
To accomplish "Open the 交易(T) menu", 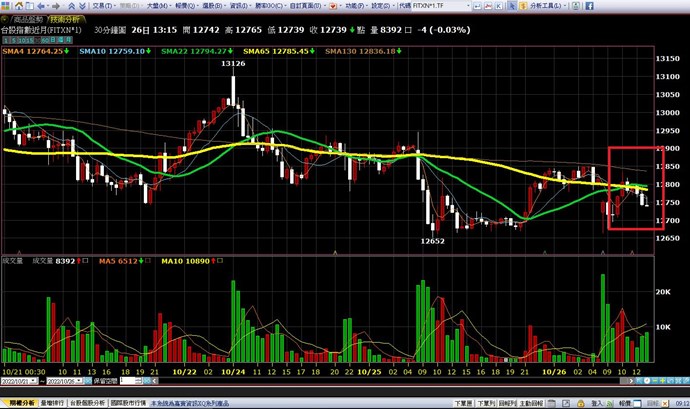I will pyautogui.click(x=101, y=5).
